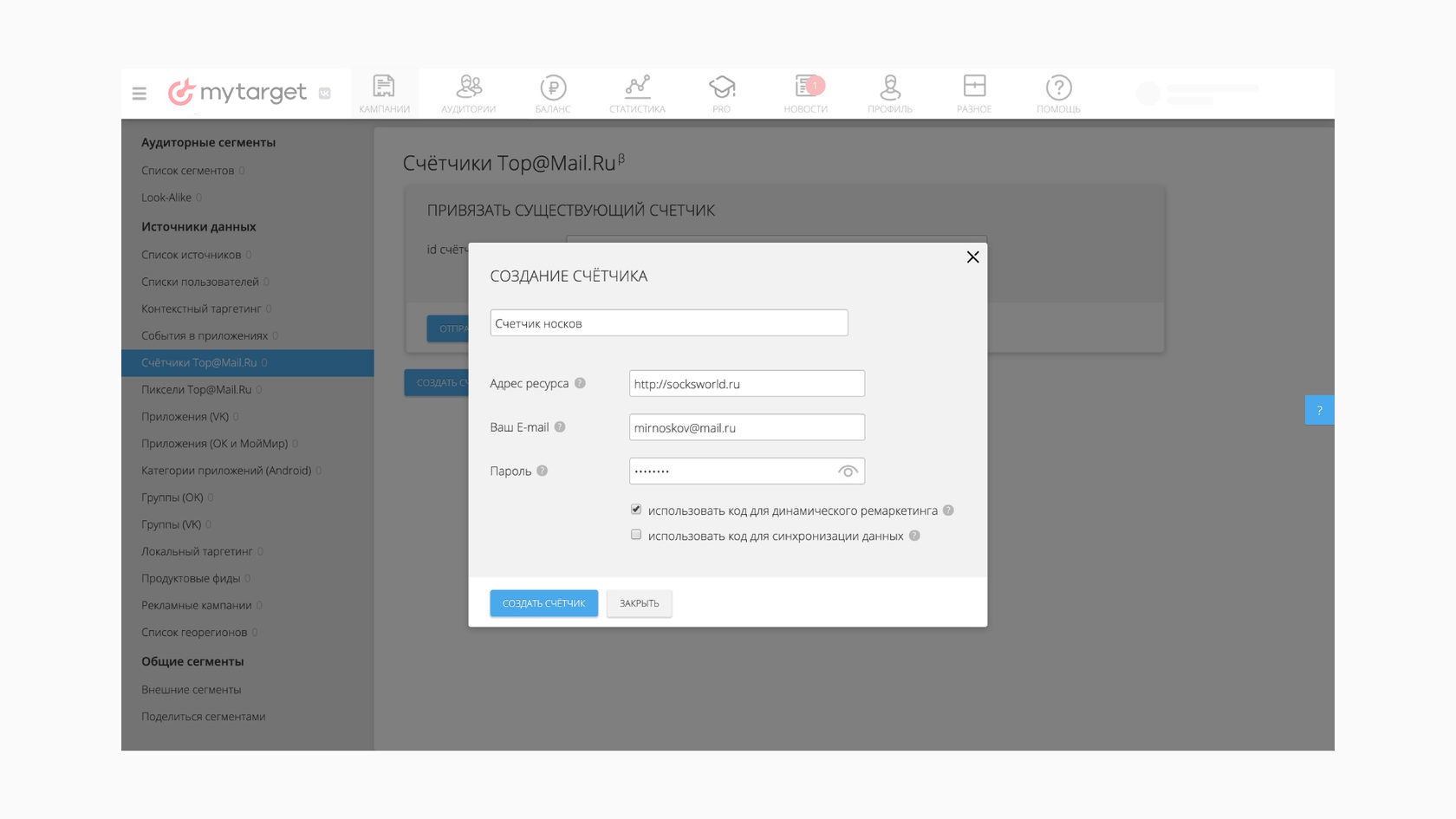Open Пиксели Top@Mail.Ru in sidebar

click(197, 389)
